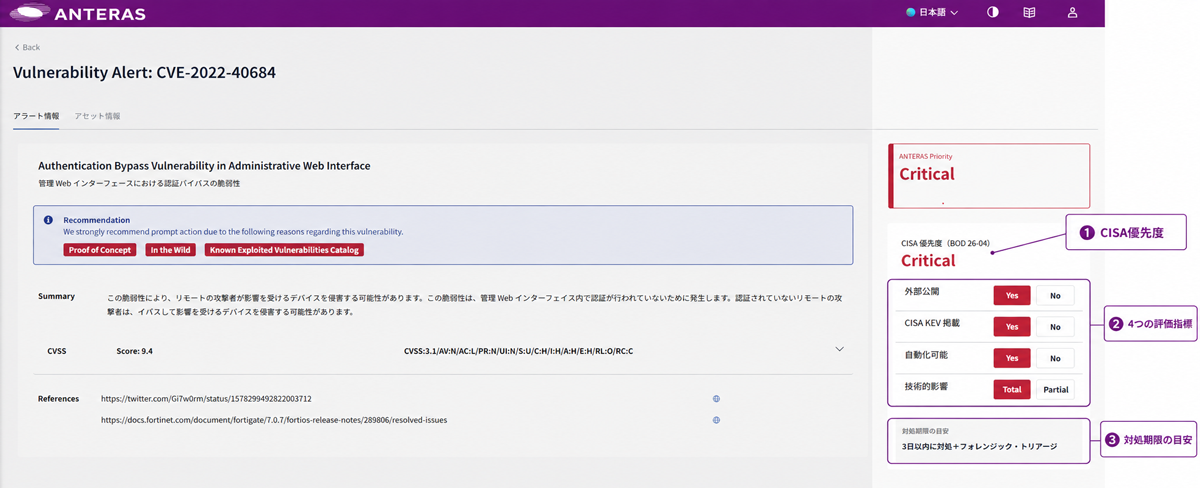This screenshot has height=488, width=1200.
Task: Click the 自動化可能 indicator label
Action: pyautogui.click(x=926, y=355)
